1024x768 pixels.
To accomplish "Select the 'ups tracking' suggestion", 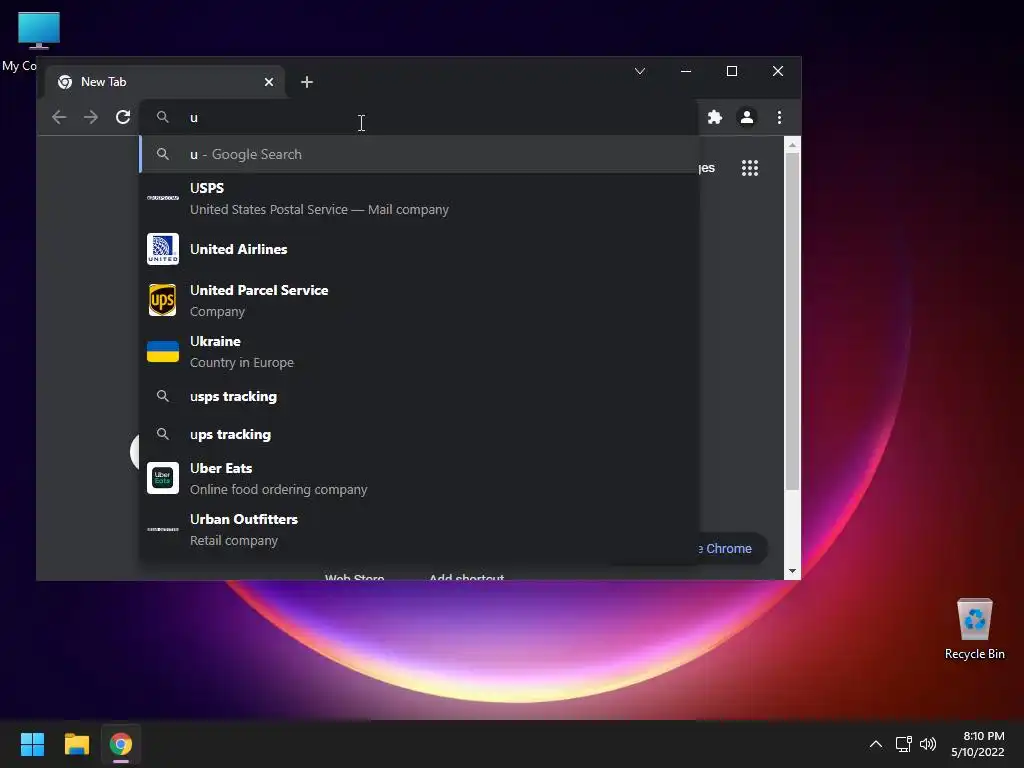I will tap(419, 434).
